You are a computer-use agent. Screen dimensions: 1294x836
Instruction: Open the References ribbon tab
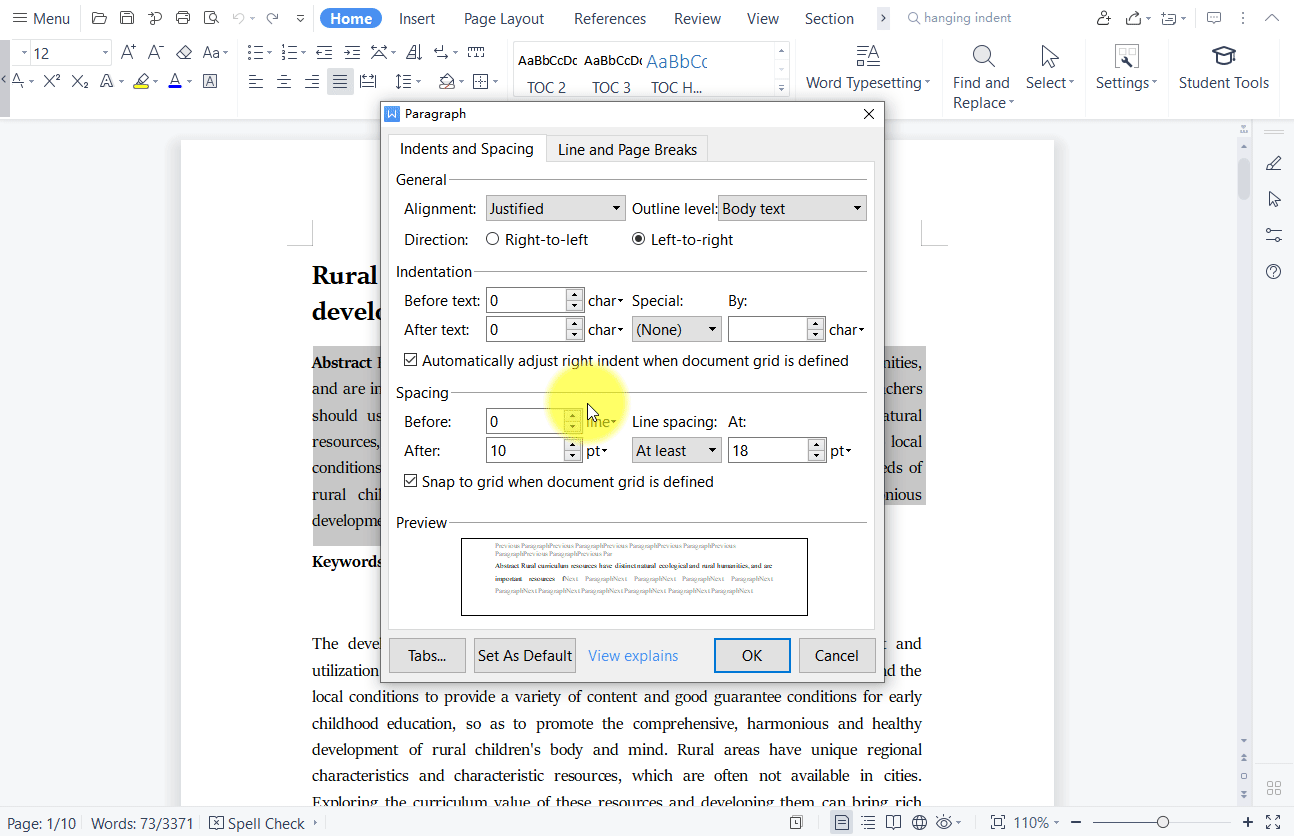(x=610, y=18)
